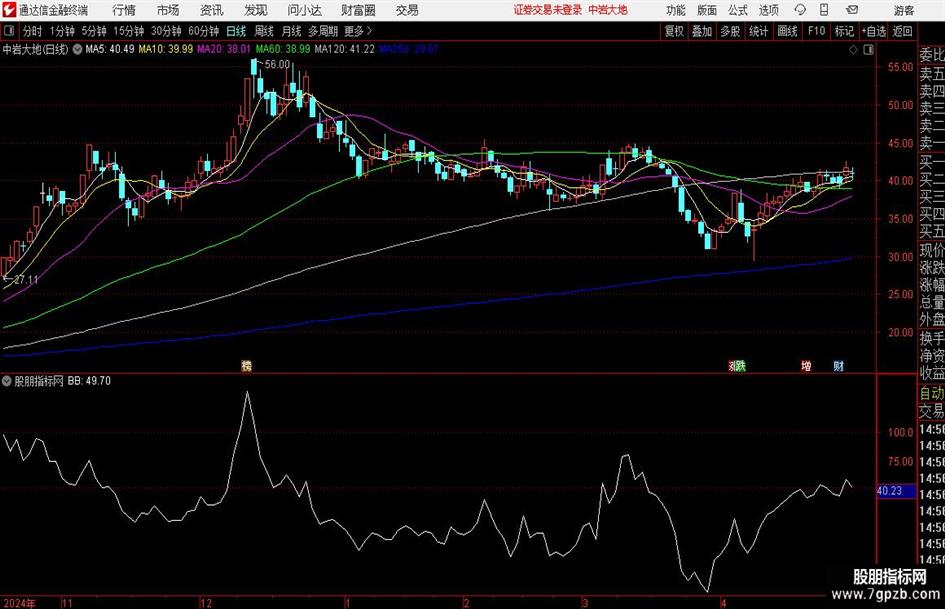Viewport: 945px width, 609px height.
Task: Click the BB: 49.70 indicator value
Action: pyautogui.click(x=89, y=381)
